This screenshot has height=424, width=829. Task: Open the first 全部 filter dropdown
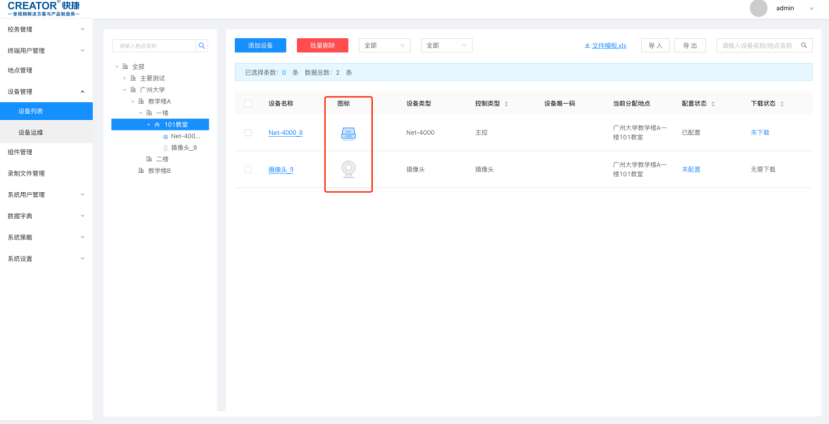pos(384,46)
